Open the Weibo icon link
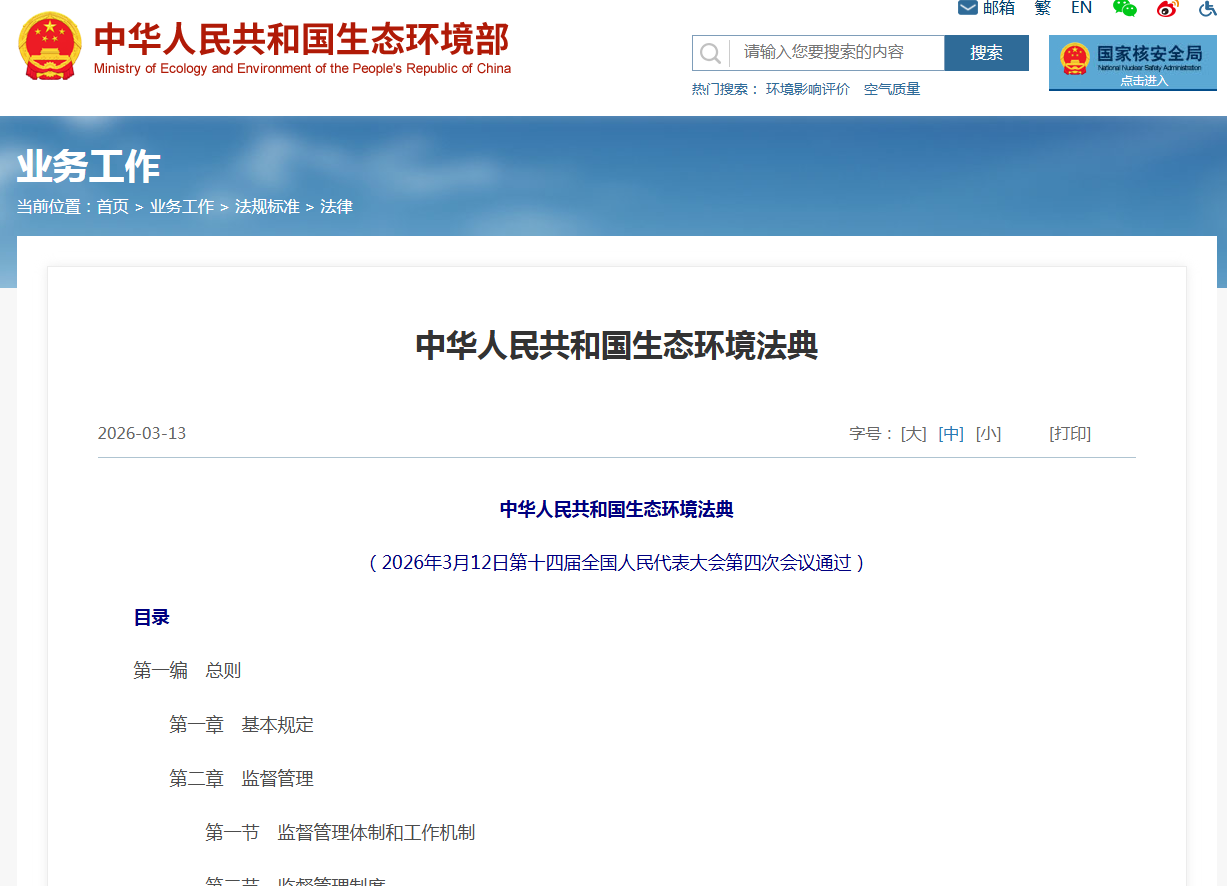The image size is (1227, 886). coord(1167,8)
